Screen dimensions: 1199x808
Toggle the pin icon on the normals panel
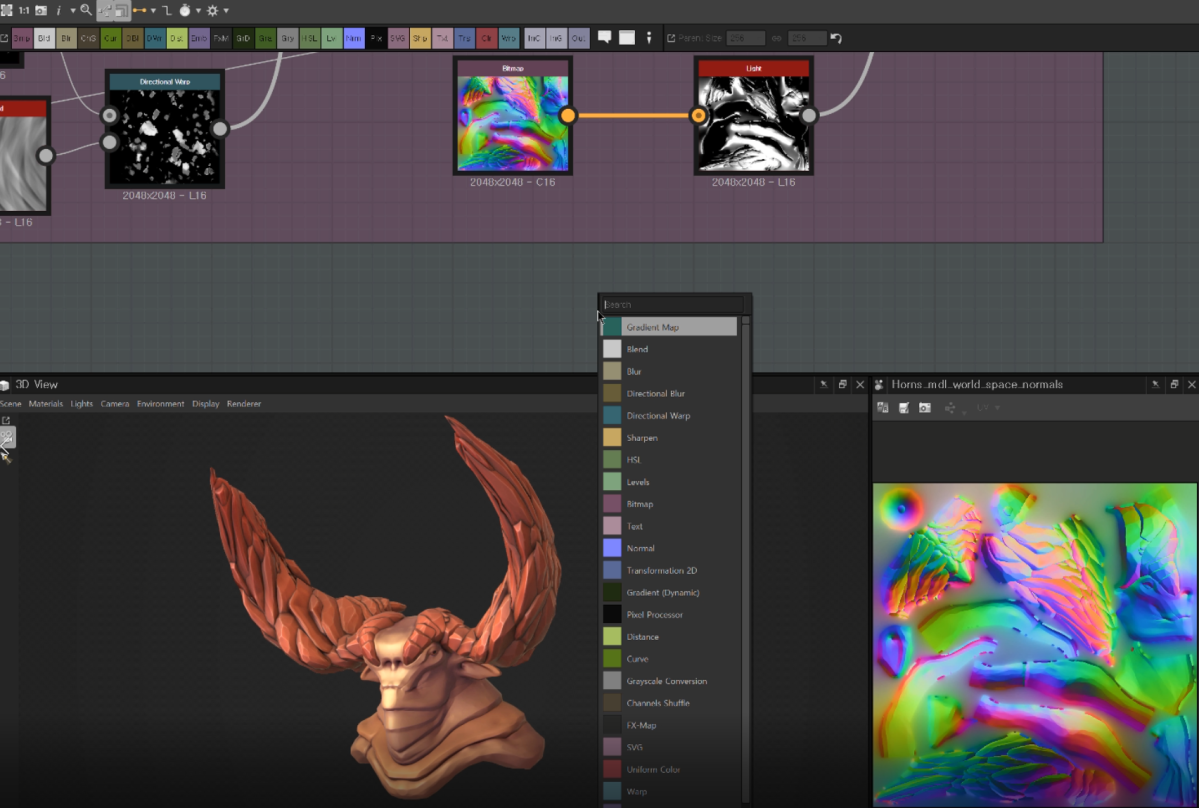click(1156, 384)
